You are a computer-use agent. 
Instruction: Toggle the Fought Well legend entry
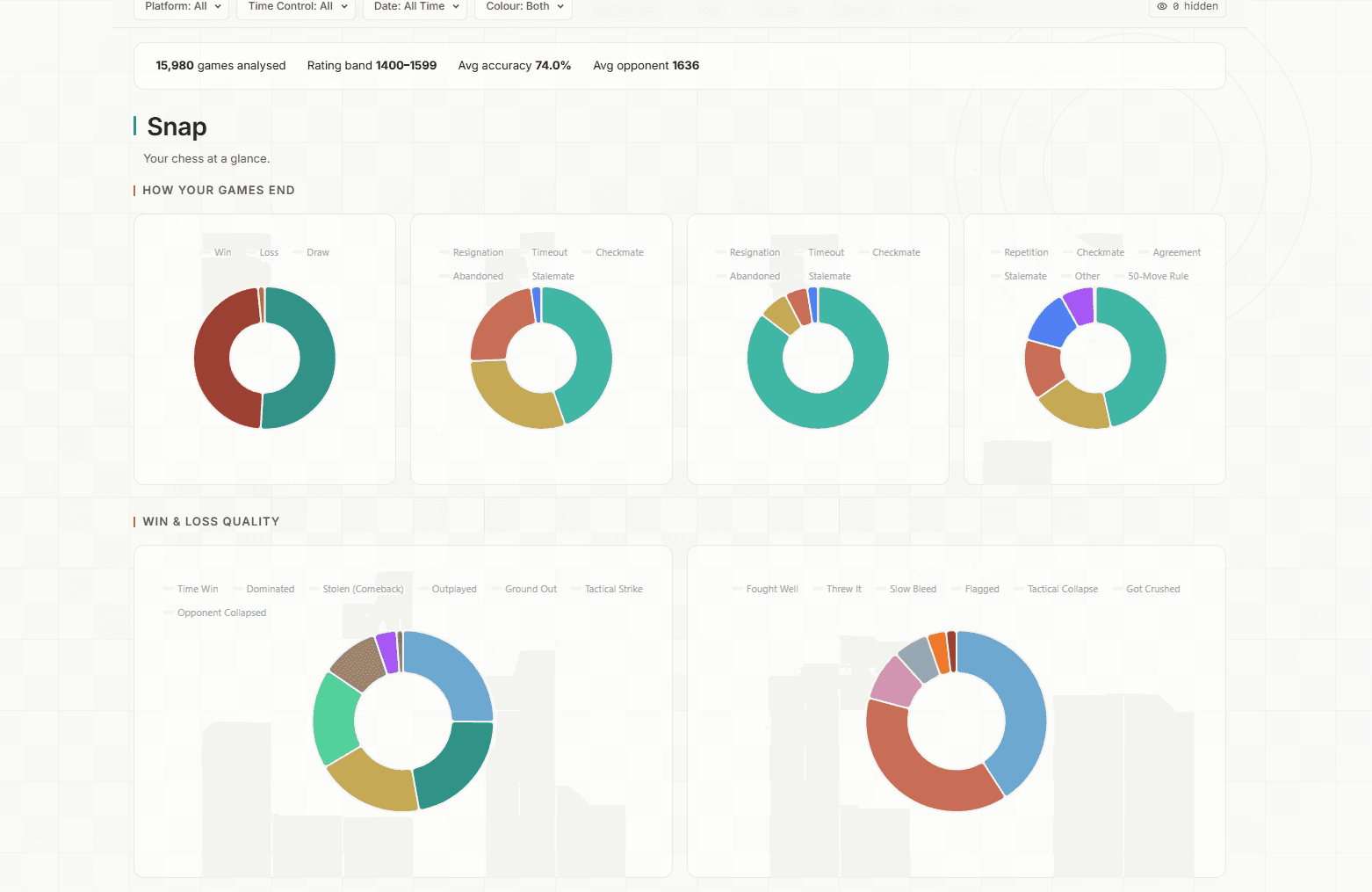(x=766, y=589)
